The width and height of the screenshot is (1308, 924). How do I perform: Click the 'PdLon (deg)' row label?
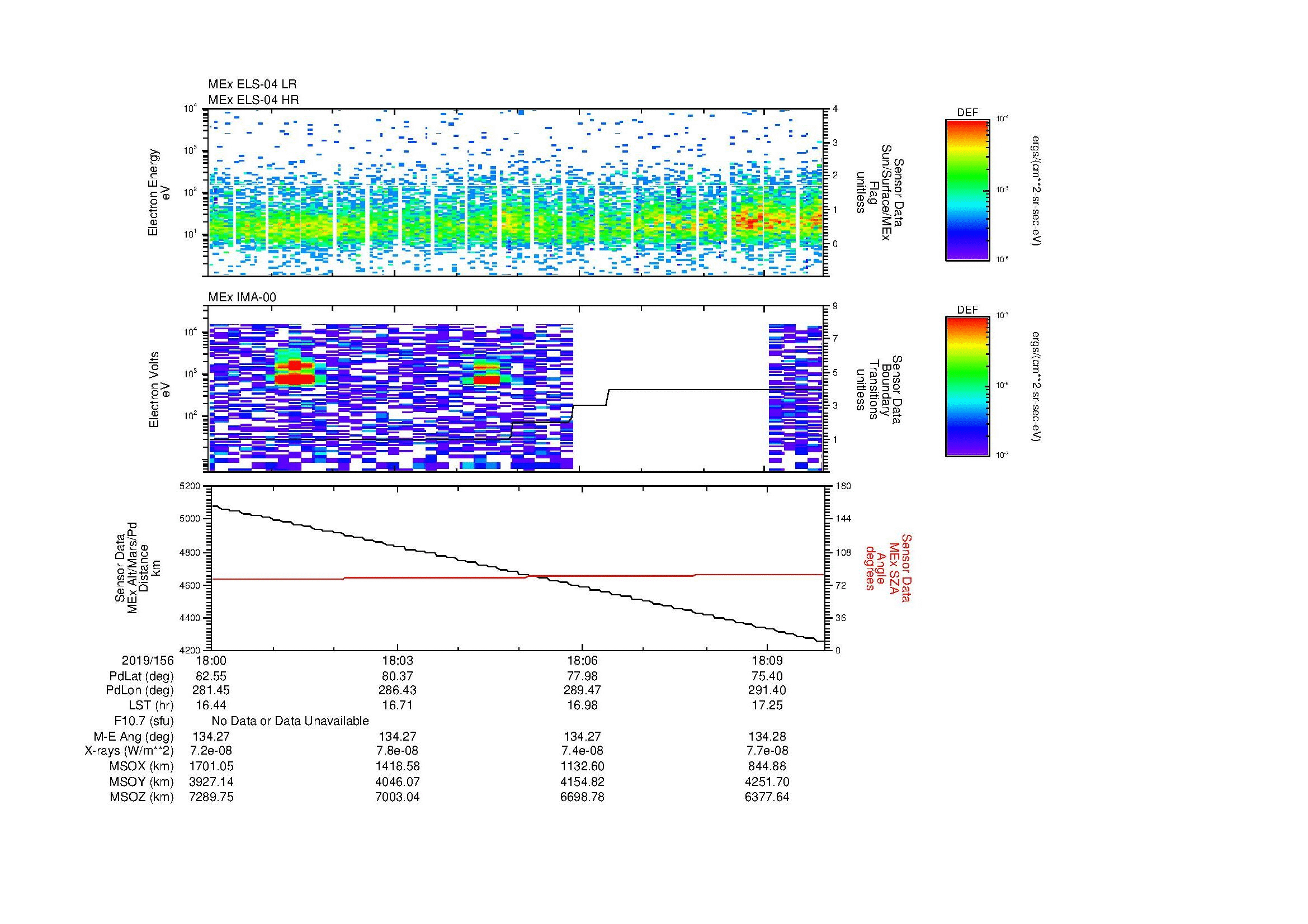click(140, 690)
